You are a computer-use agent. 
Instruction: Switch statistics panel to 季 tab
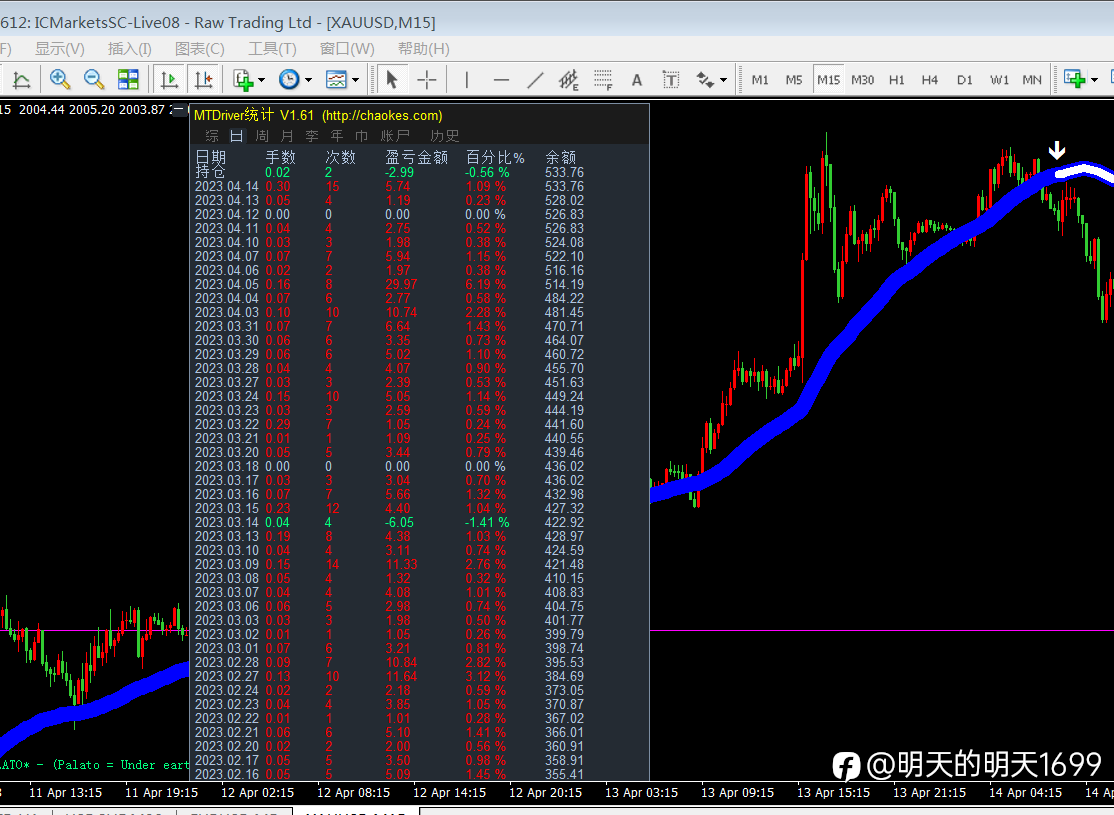[x=312, y=136]
